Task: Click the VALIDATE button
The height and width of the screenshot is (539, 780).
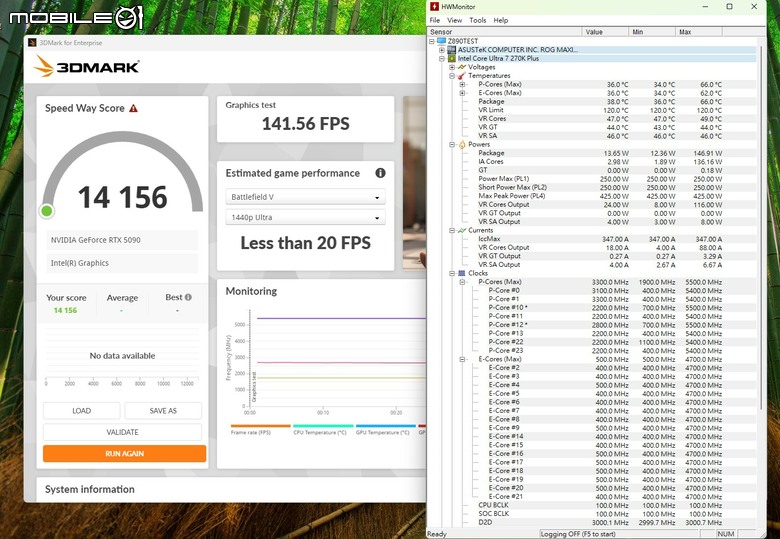Action: 122,432
